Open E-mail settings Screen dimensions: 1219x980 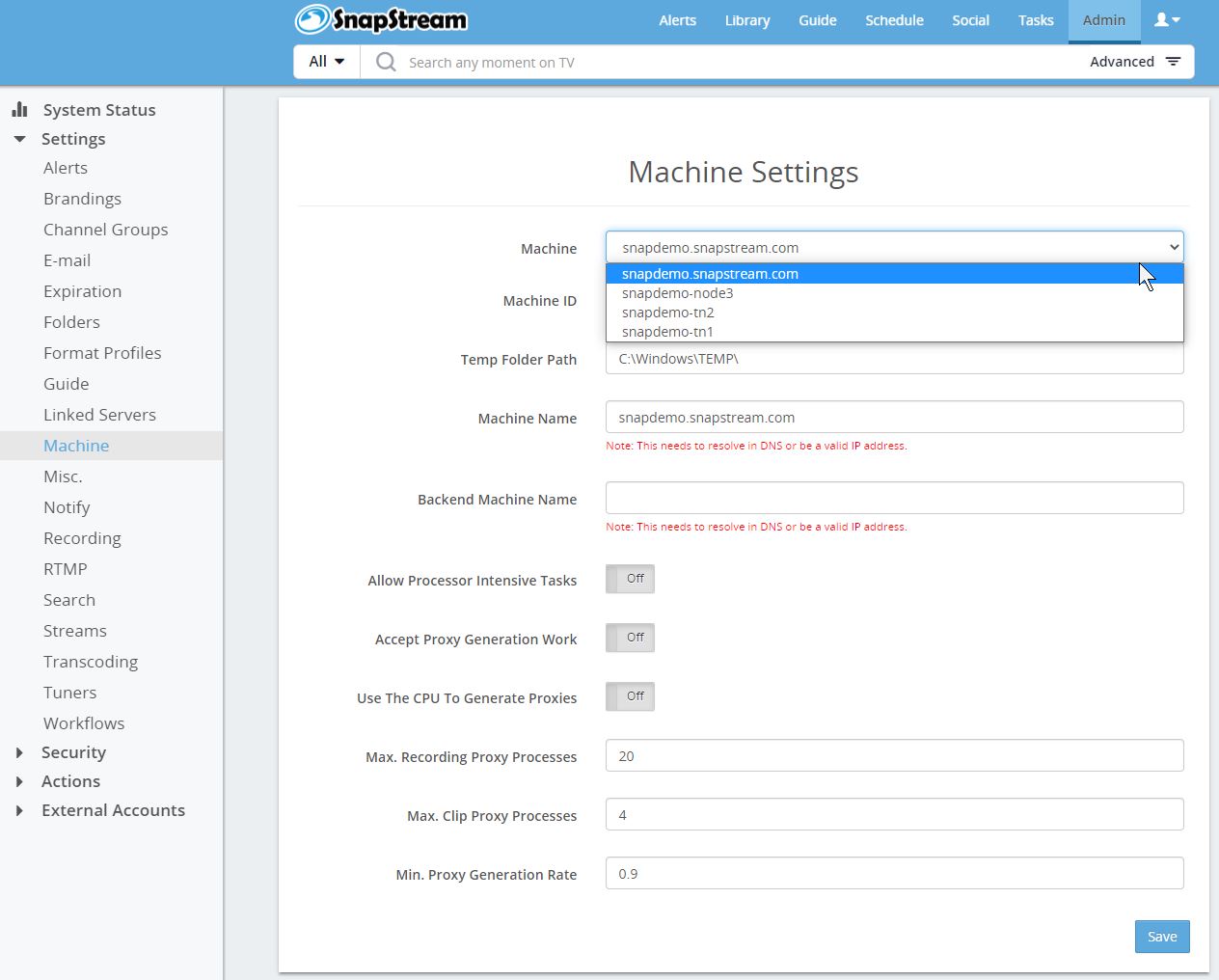click(x=67, y=260)
